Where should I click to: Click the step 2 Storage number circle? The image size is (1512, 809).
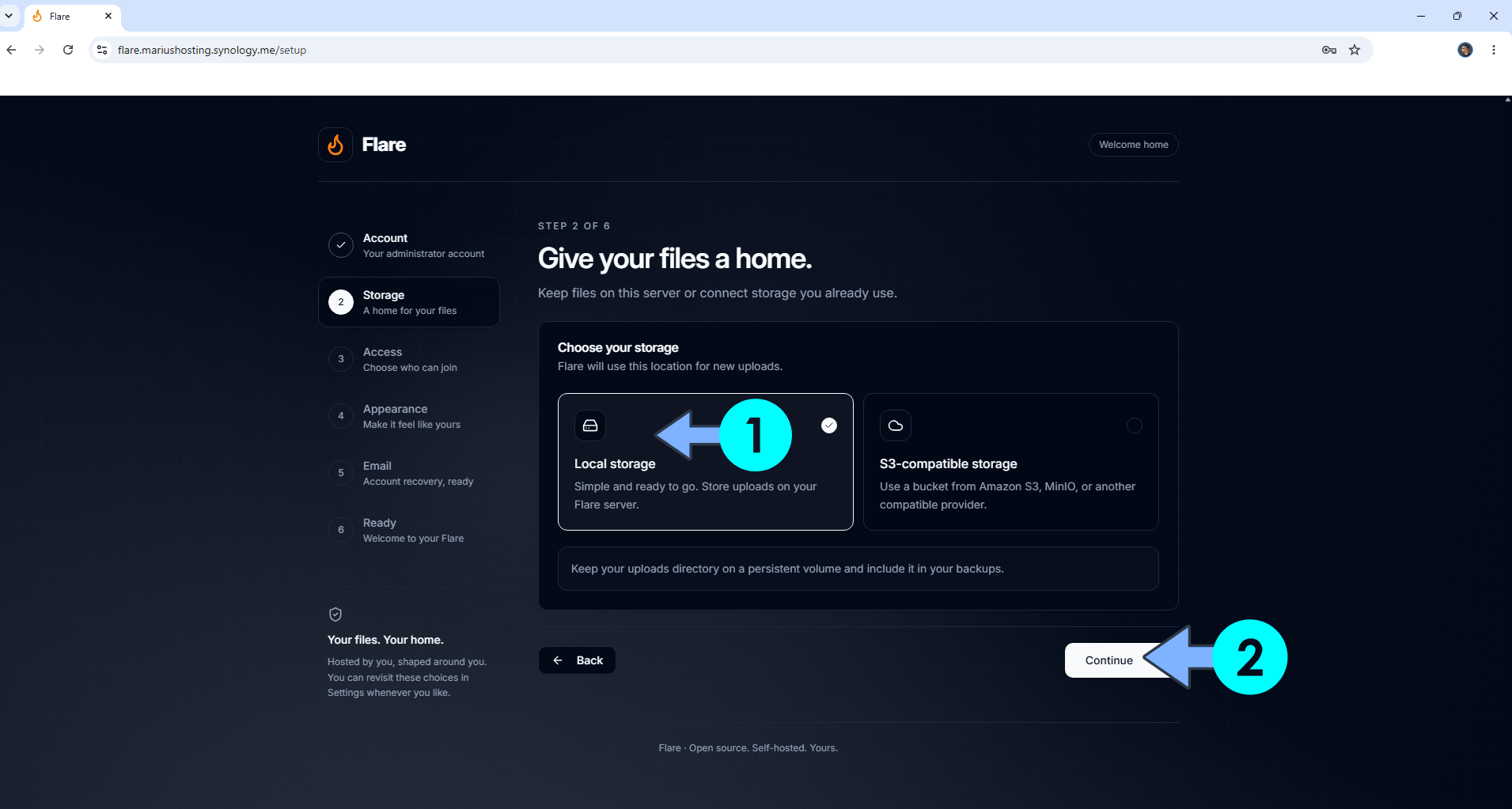point(341,302)
